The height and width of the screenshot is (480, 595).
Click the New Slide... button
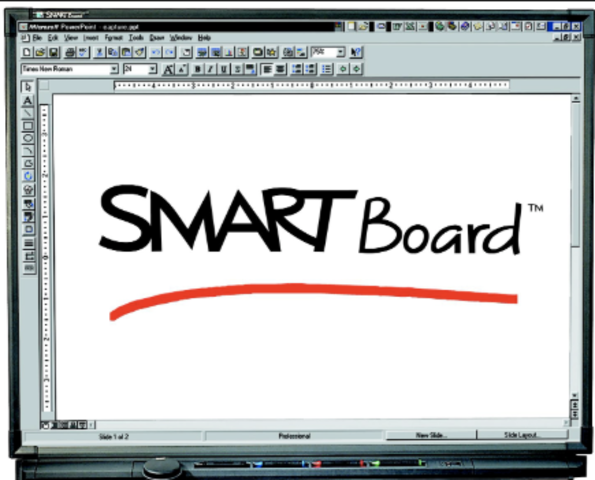pos(431,435)
